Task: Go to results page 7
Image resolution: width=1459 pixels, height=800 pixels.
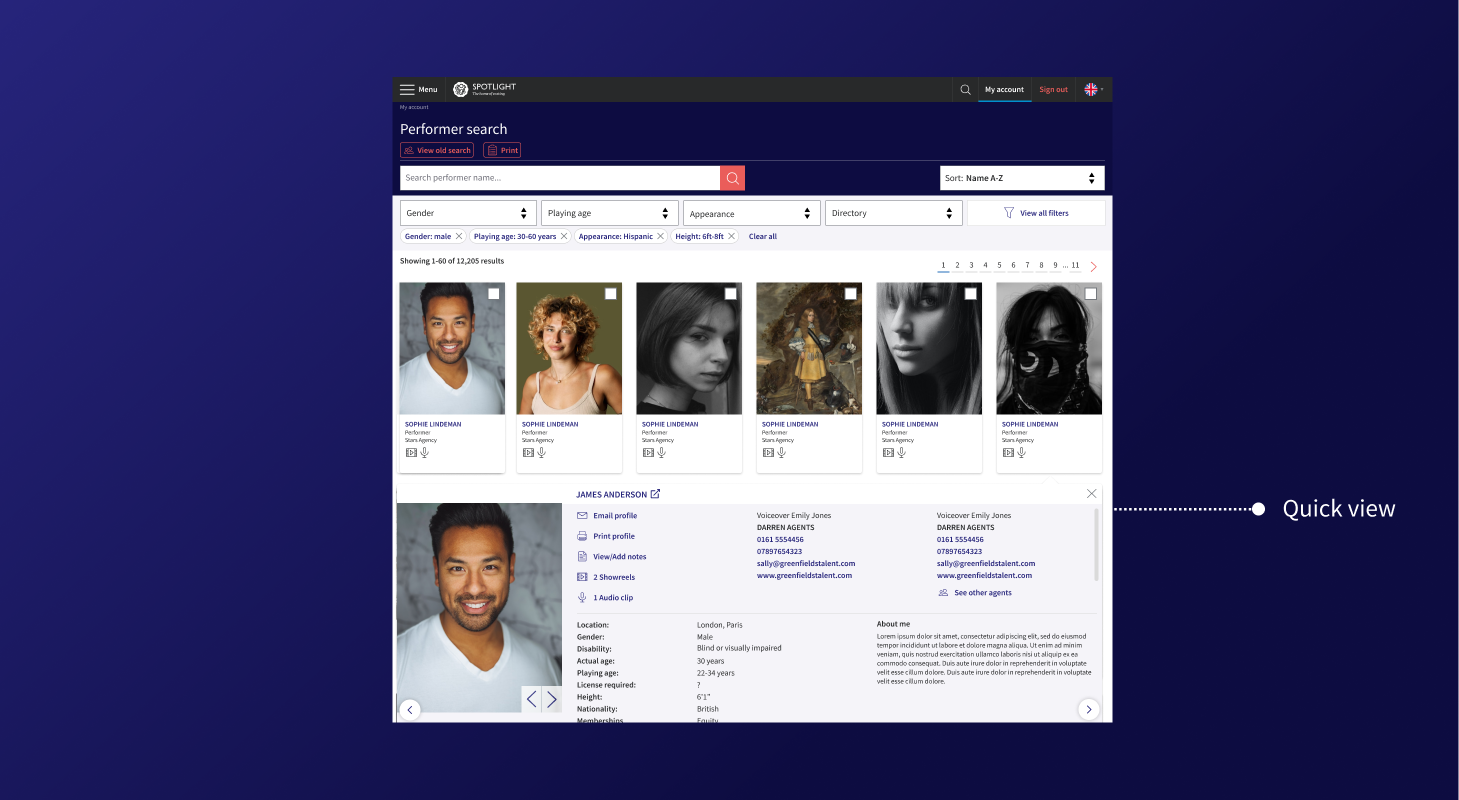Action: [x=1027, y=265]
